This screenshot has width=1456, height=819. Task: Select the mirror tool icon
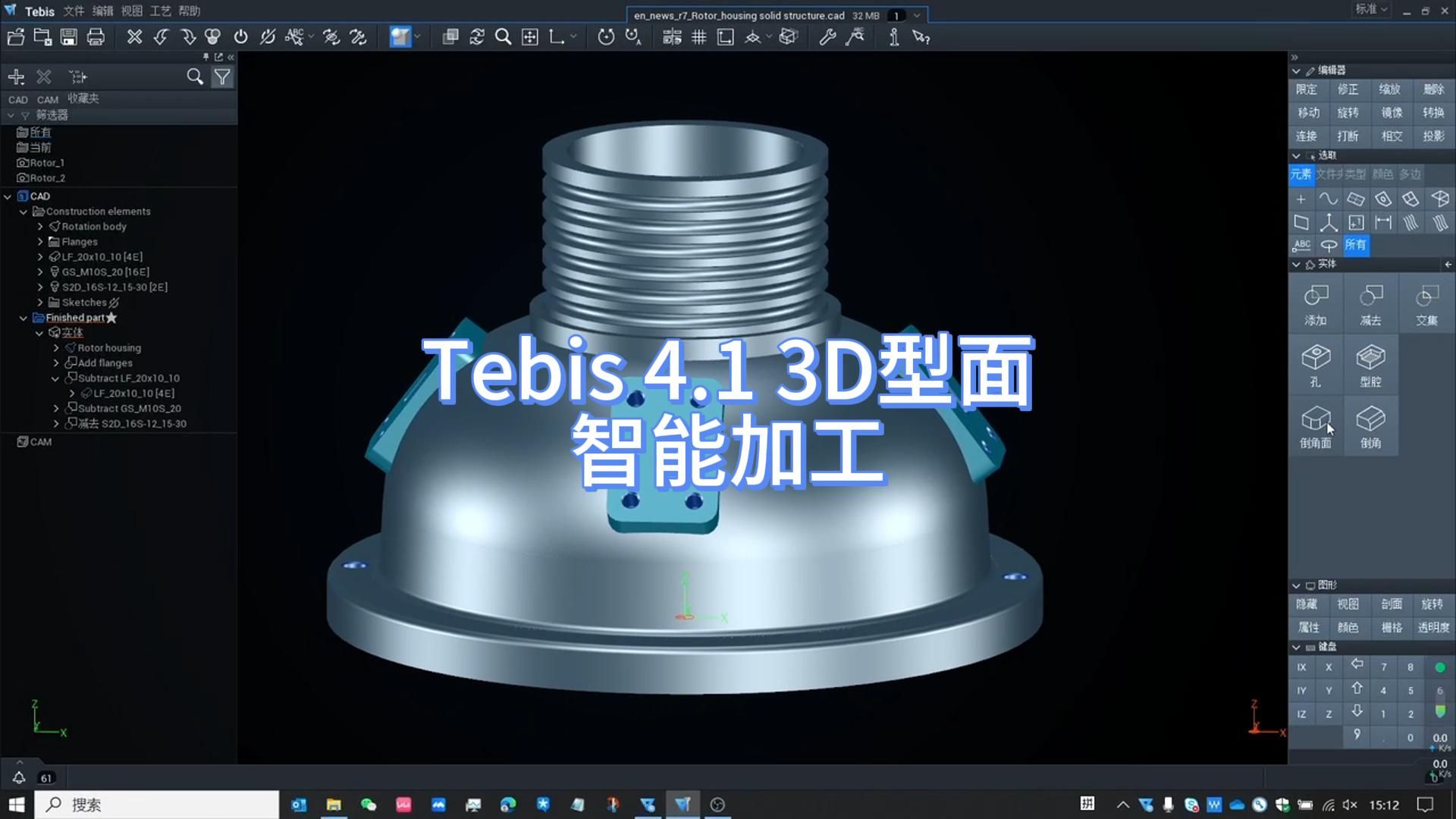(x=1392, y=112)
